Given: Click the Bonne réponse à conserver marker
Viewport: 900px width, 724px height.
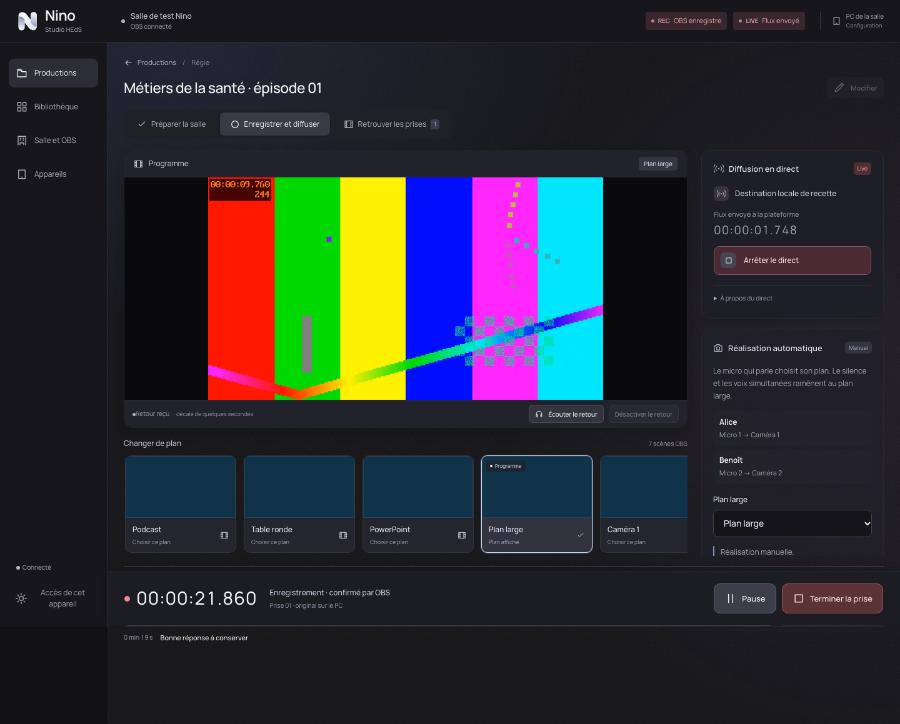Looking at the screenshot, I should (x=204, y=638).
